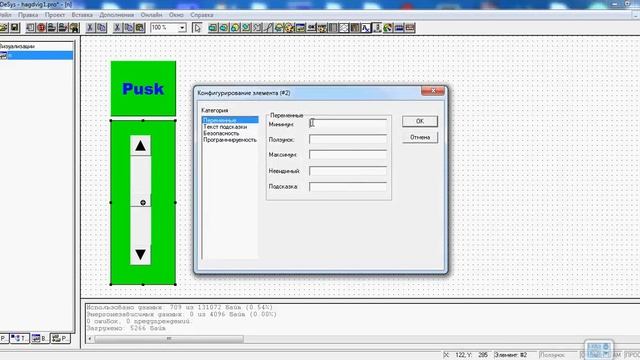Click the Невидимый input field
The height and width of the screenshot is (360, 640).
(348, 171)
